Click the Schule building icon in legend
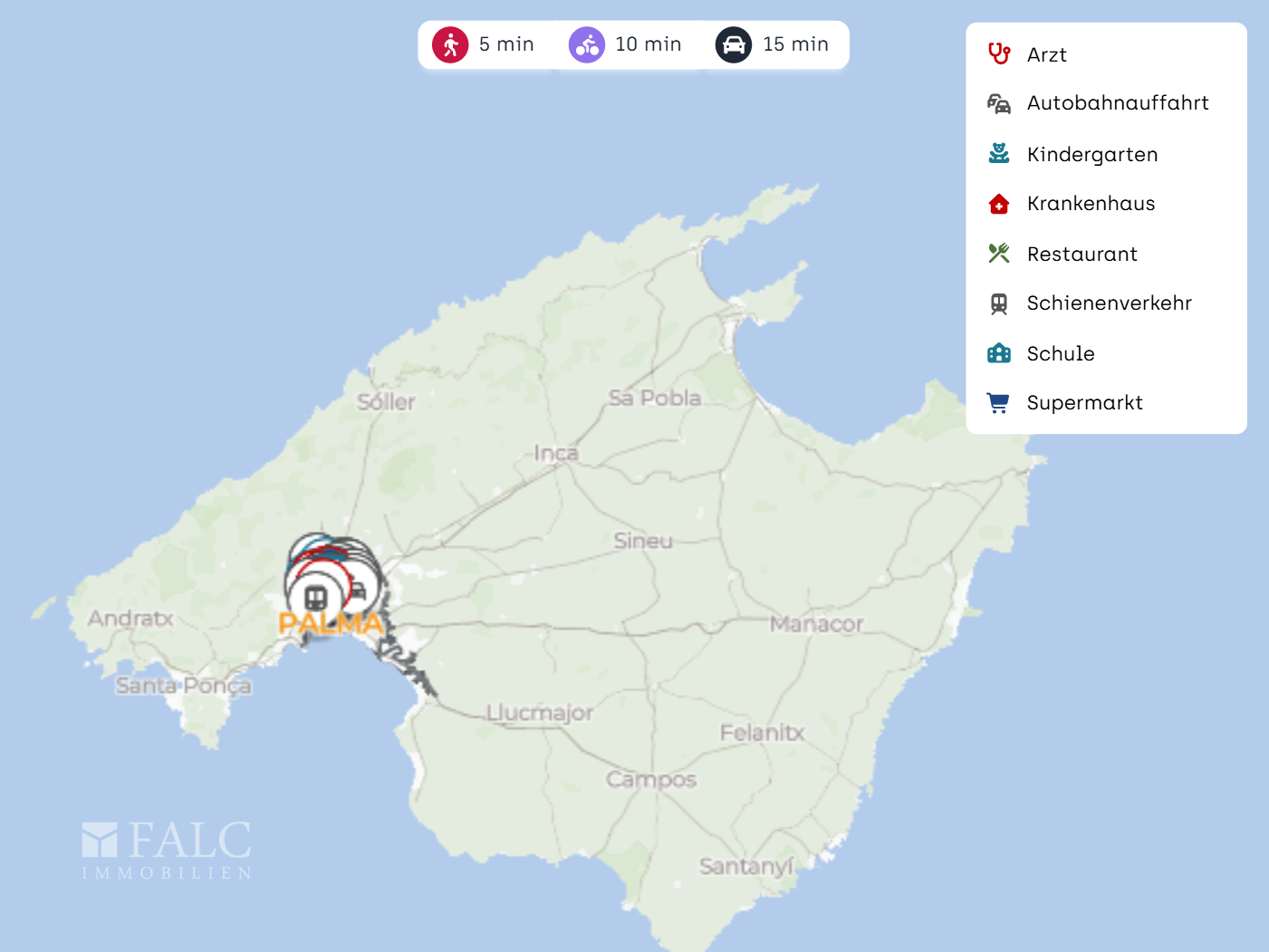This screenshot has height=952, width=1269. 998,353
